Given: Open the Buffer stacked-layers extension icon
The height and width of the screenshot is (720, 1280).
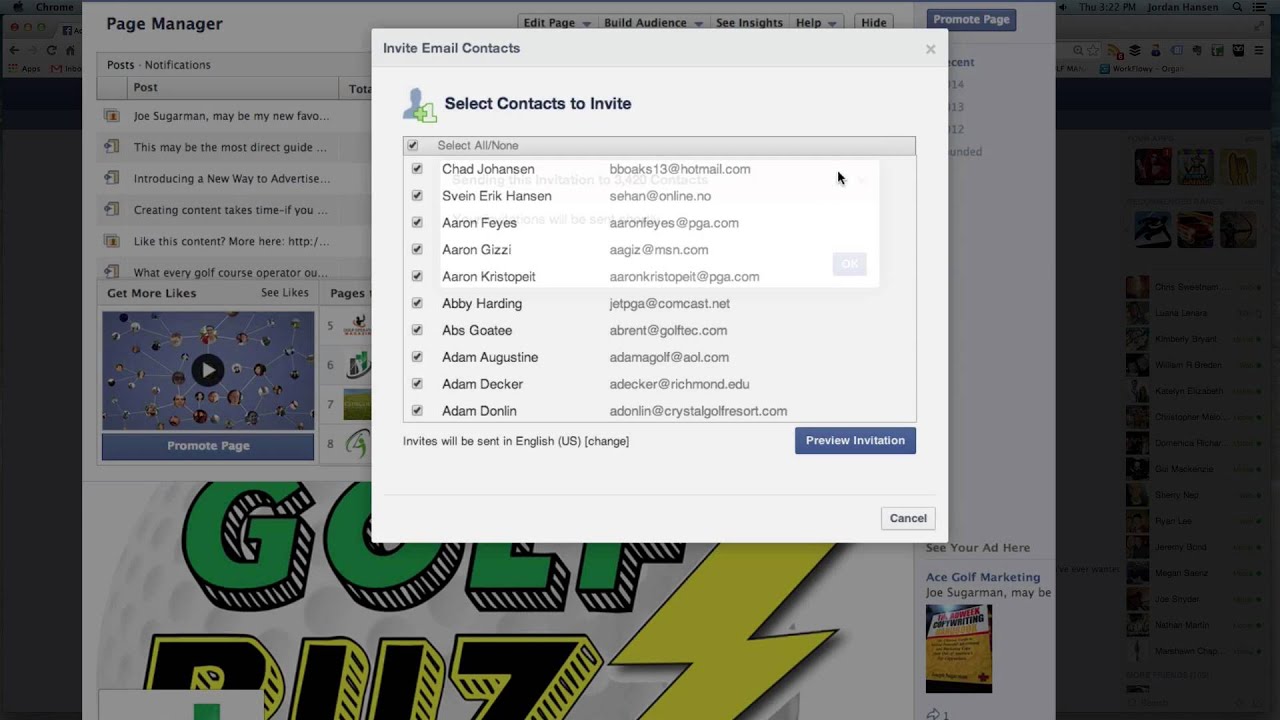Looking at the screenshot, I should (1135, 50).
